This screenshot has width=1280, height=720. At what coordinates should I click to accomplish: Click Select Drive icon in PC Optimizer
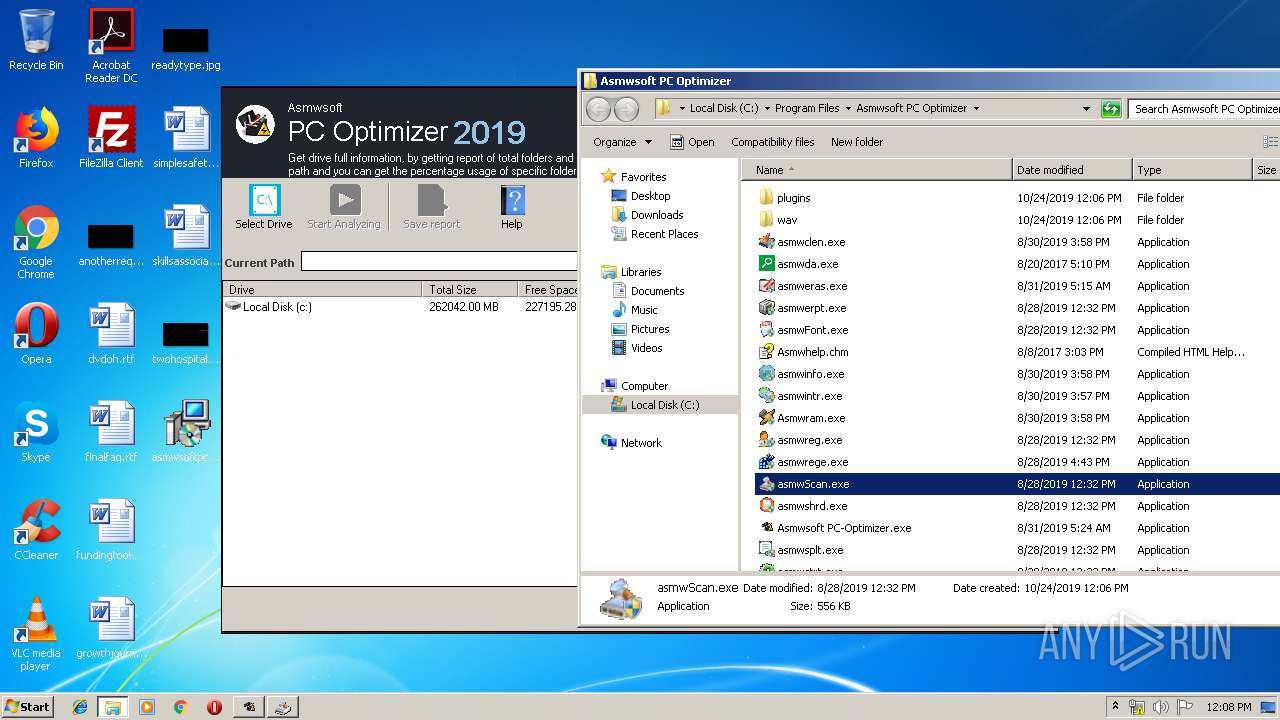[x=264, y=208]
